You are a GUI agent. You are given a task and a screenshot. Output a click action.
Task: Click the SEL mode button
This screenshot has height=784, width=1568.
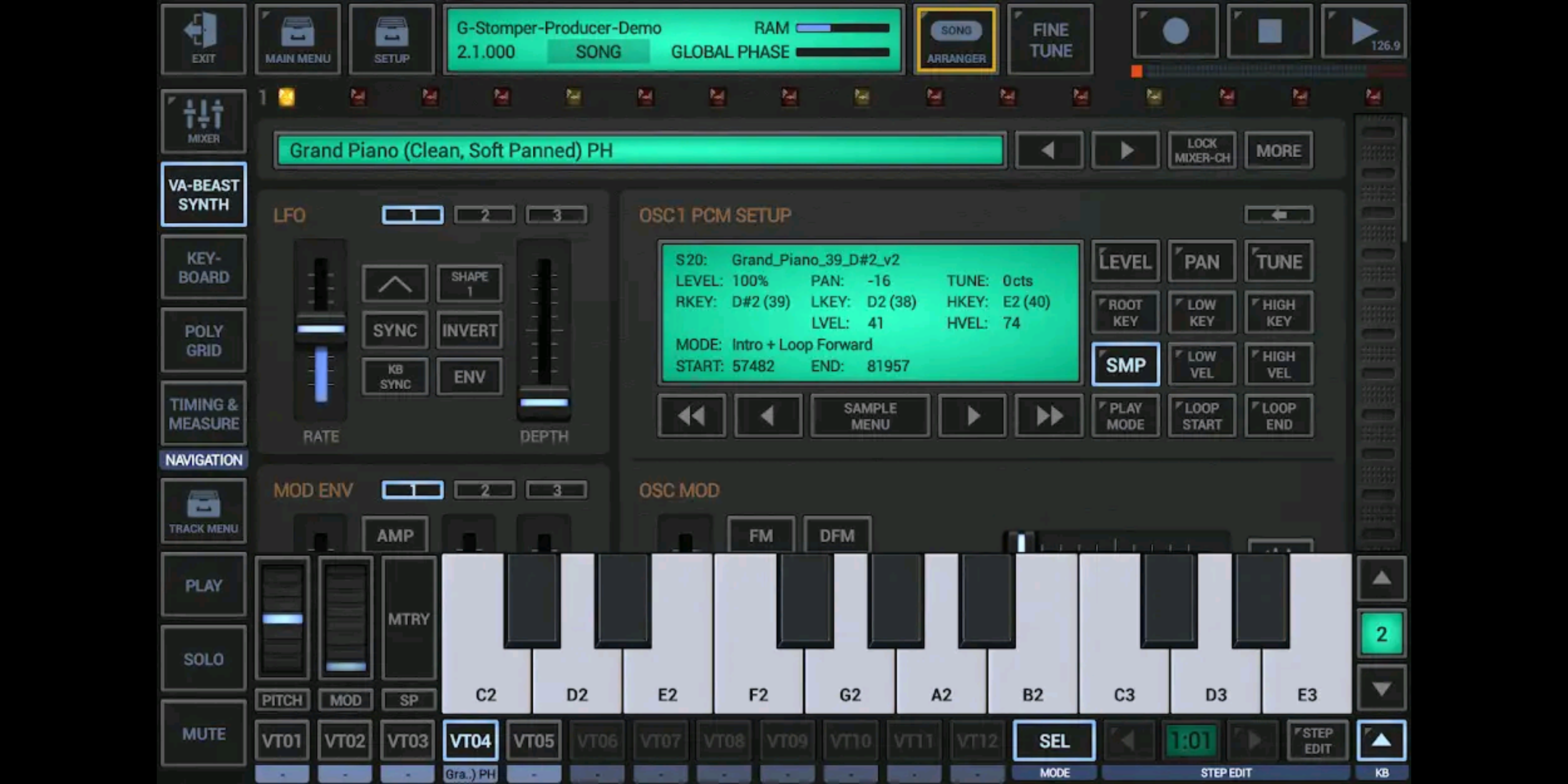click(1054, 740)
